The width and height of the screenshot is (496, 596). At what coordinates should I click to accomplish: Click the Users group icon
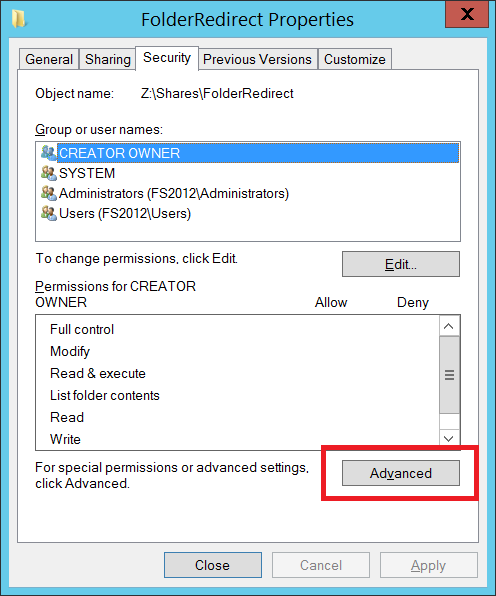point(49,213)
